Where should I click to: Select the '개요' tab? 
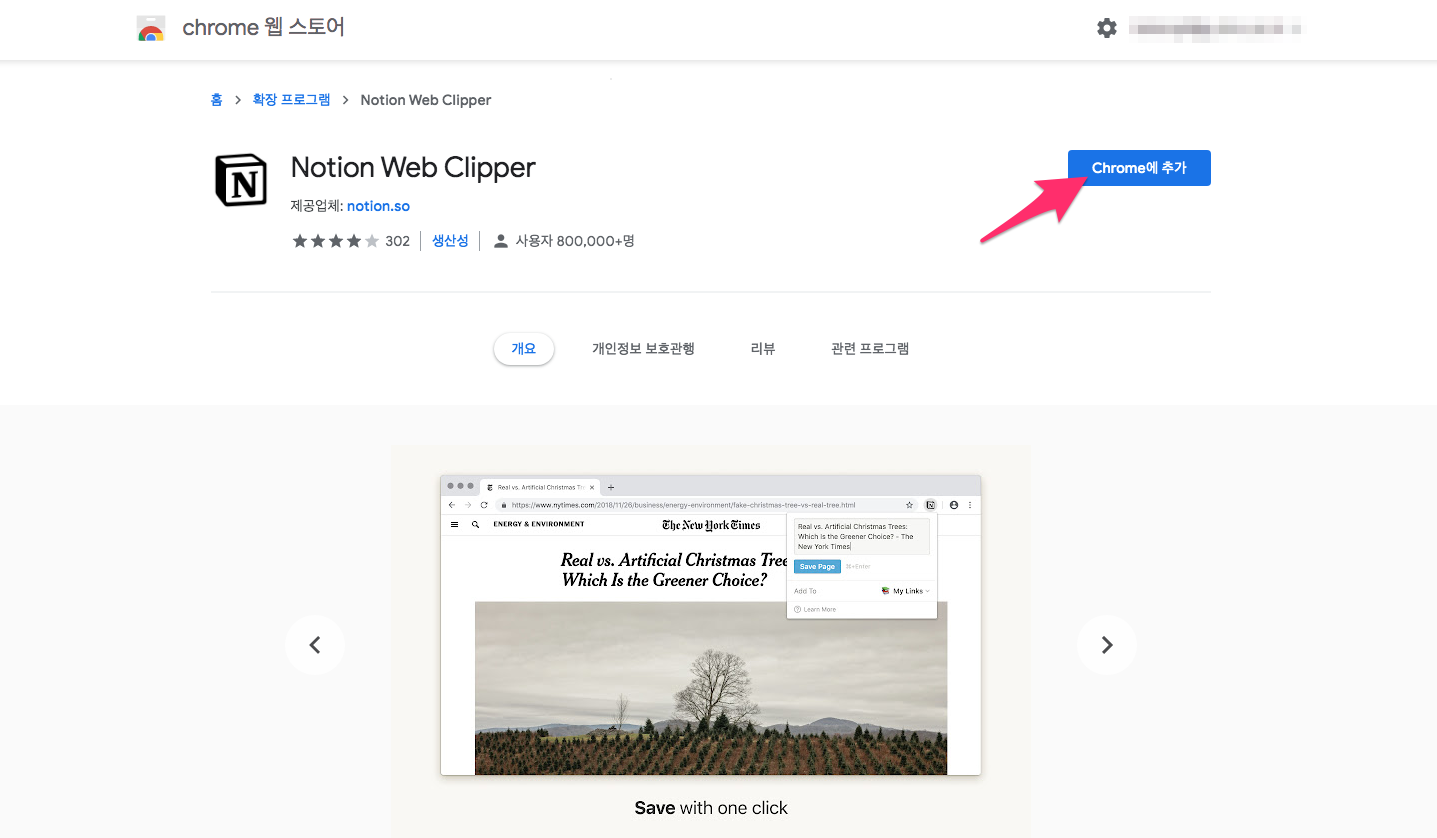pyautogui.click(x=524, y=348)
